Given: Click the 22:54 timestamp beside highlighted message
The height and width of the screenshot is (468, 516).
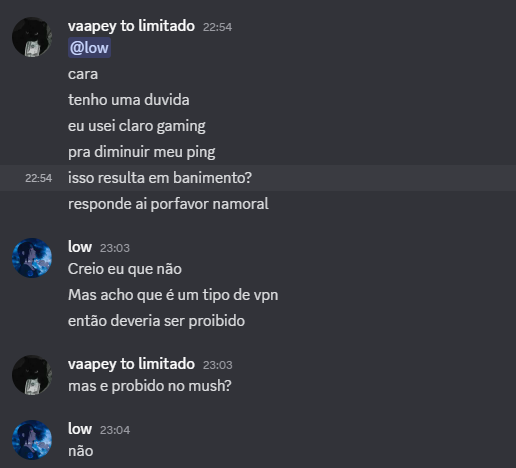Looking at the screenshot, I should coord(39,178).
